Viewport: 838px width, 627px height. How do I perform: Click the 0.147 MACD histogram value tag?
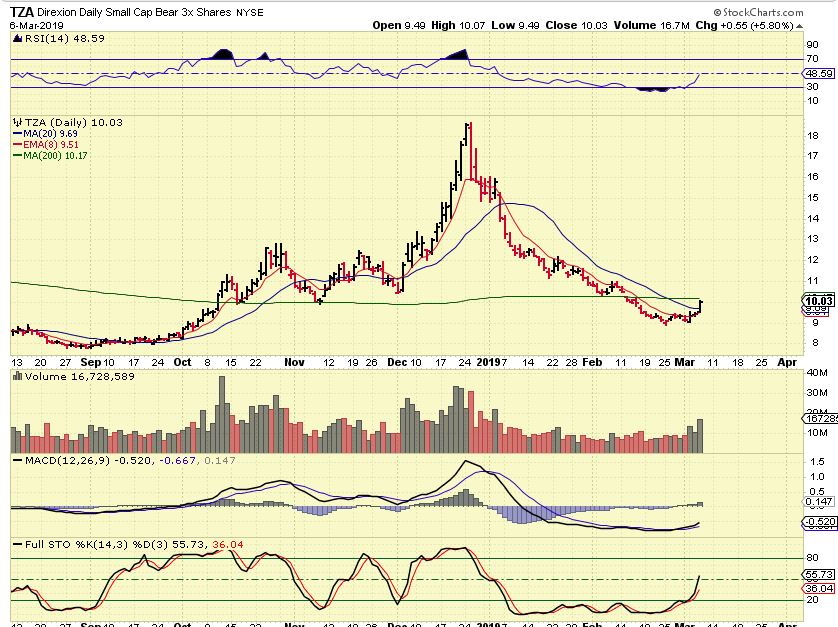click(x=819, y=501)
